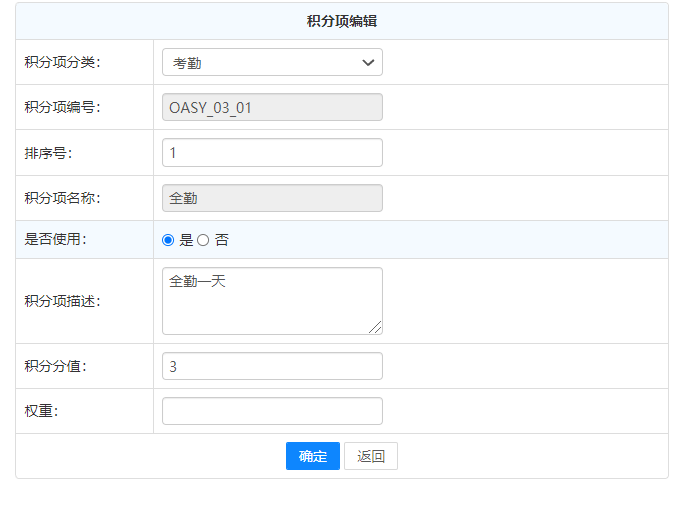Click the 是否使用 label

[55, 240]
